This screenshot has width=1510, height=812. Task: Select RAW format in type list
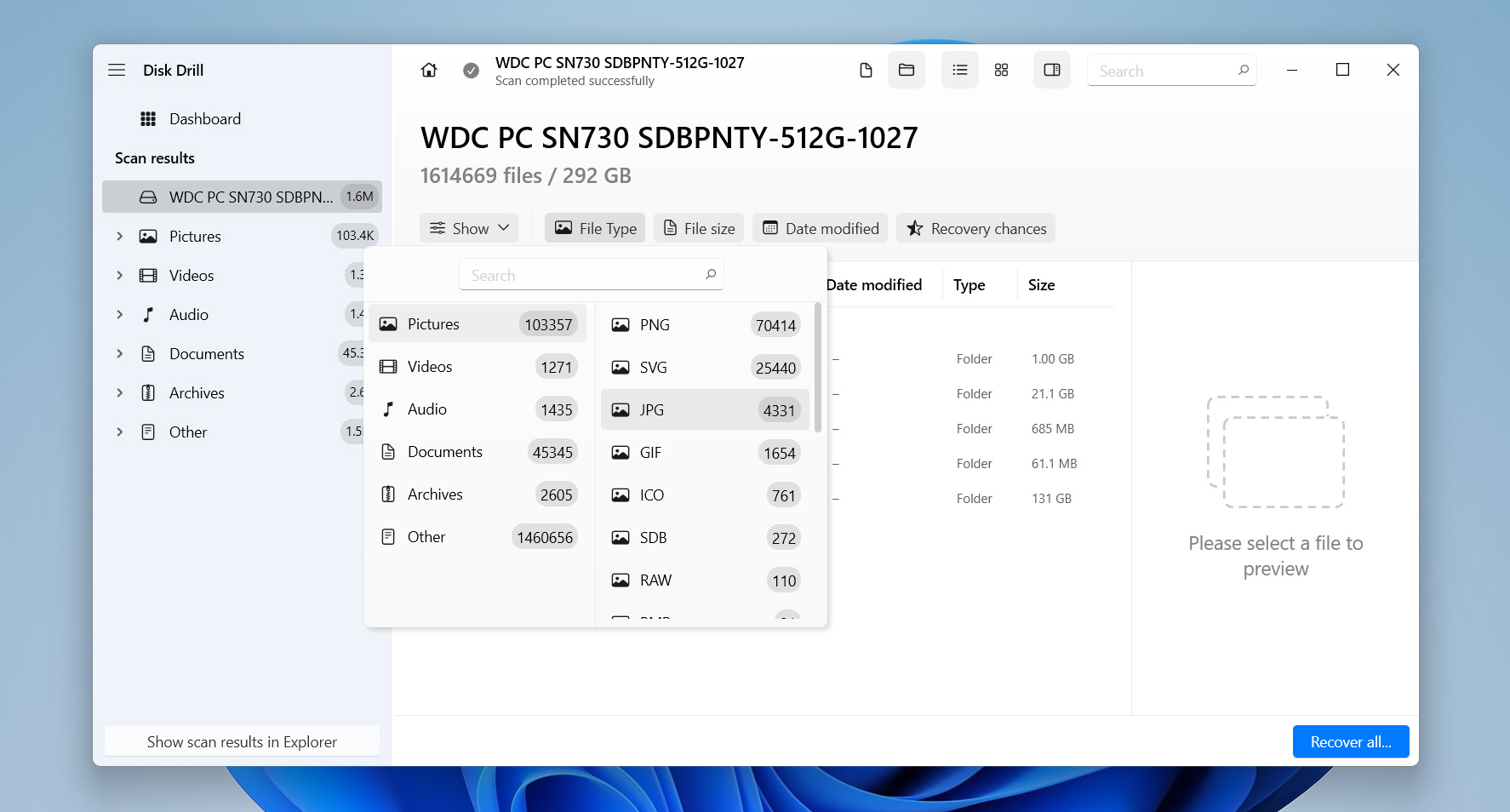click(705, 580)
